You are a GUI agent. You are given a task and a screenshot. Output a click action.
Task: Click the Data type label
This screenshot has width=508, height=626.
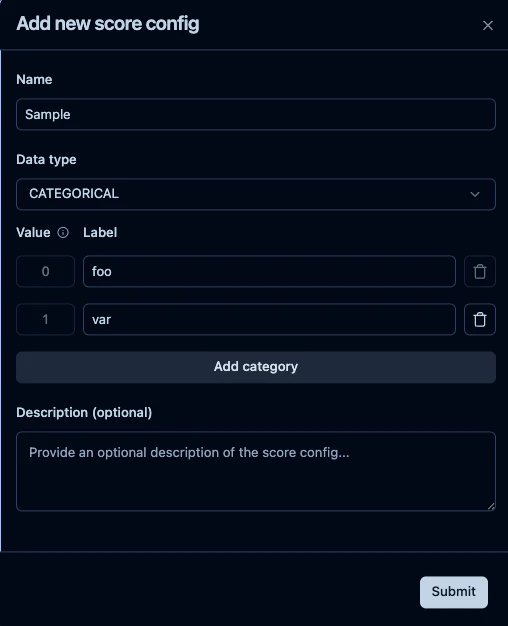[x=46, y=160]
